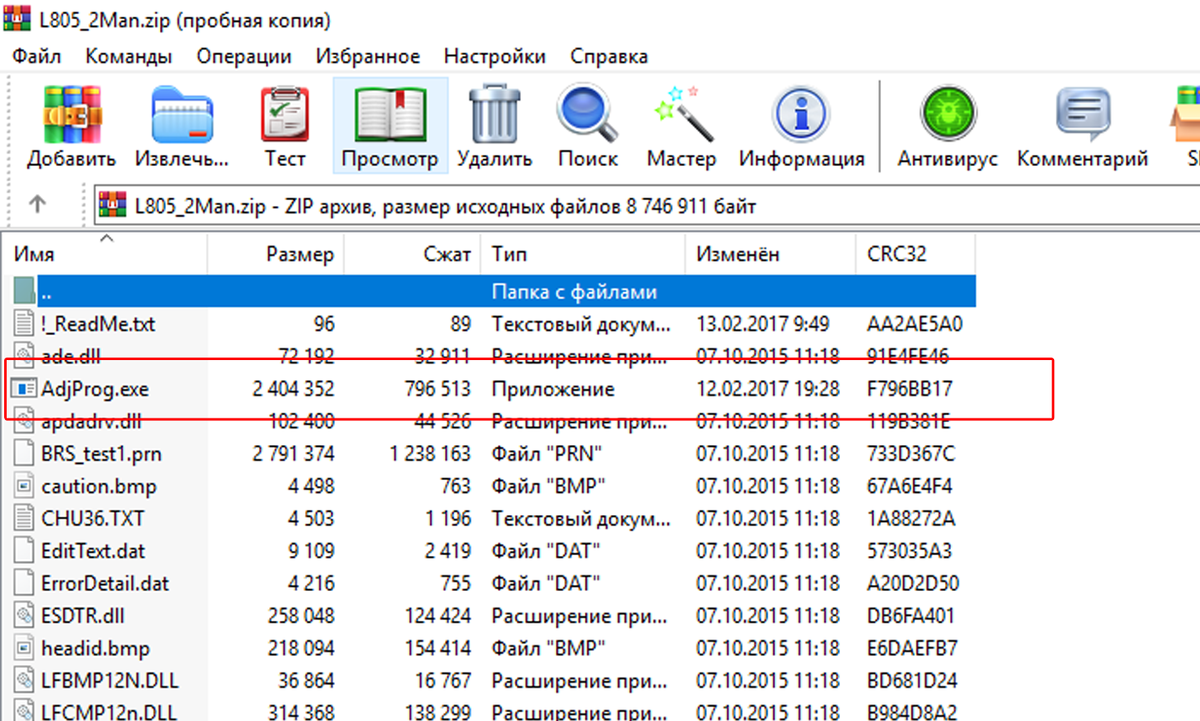Select the AdjProg.exe file name
The height and width of the screenshot is (721, 1200).
pos(95,388)
